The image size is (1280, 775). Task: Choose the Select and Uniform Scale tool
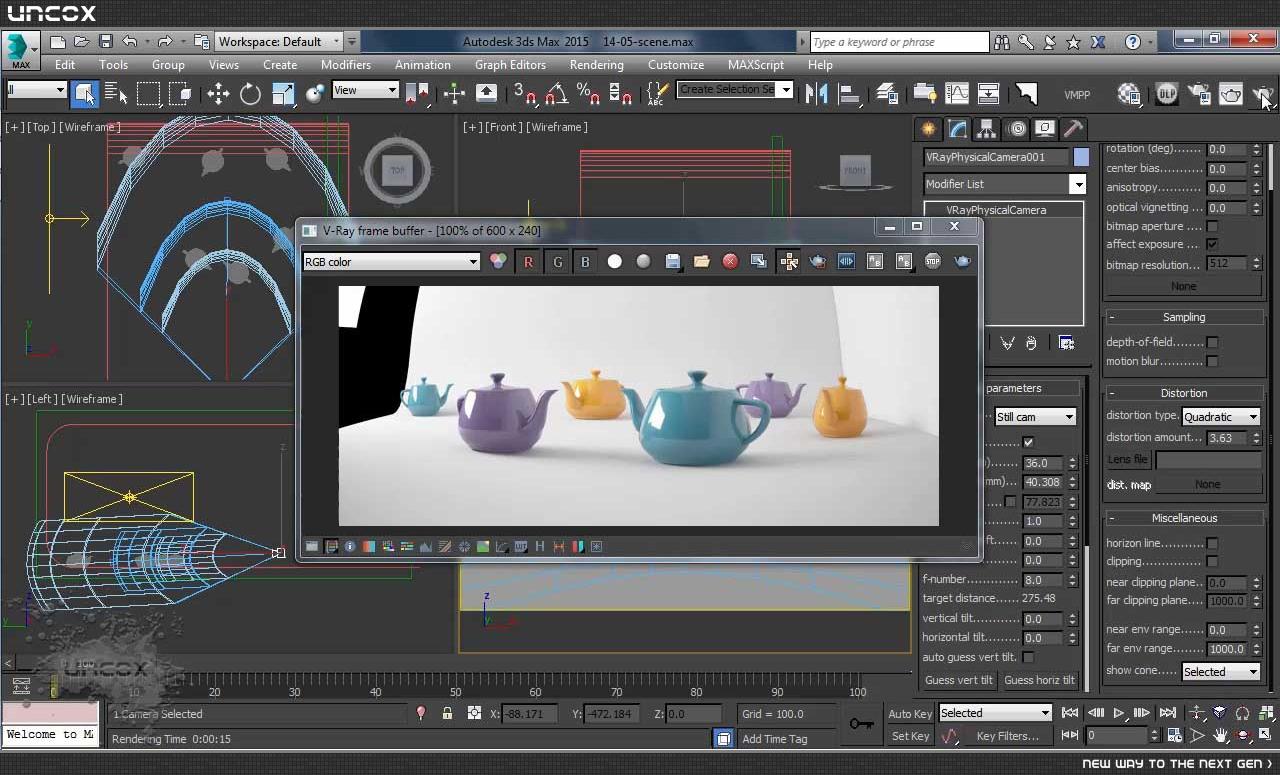(283, 94)
